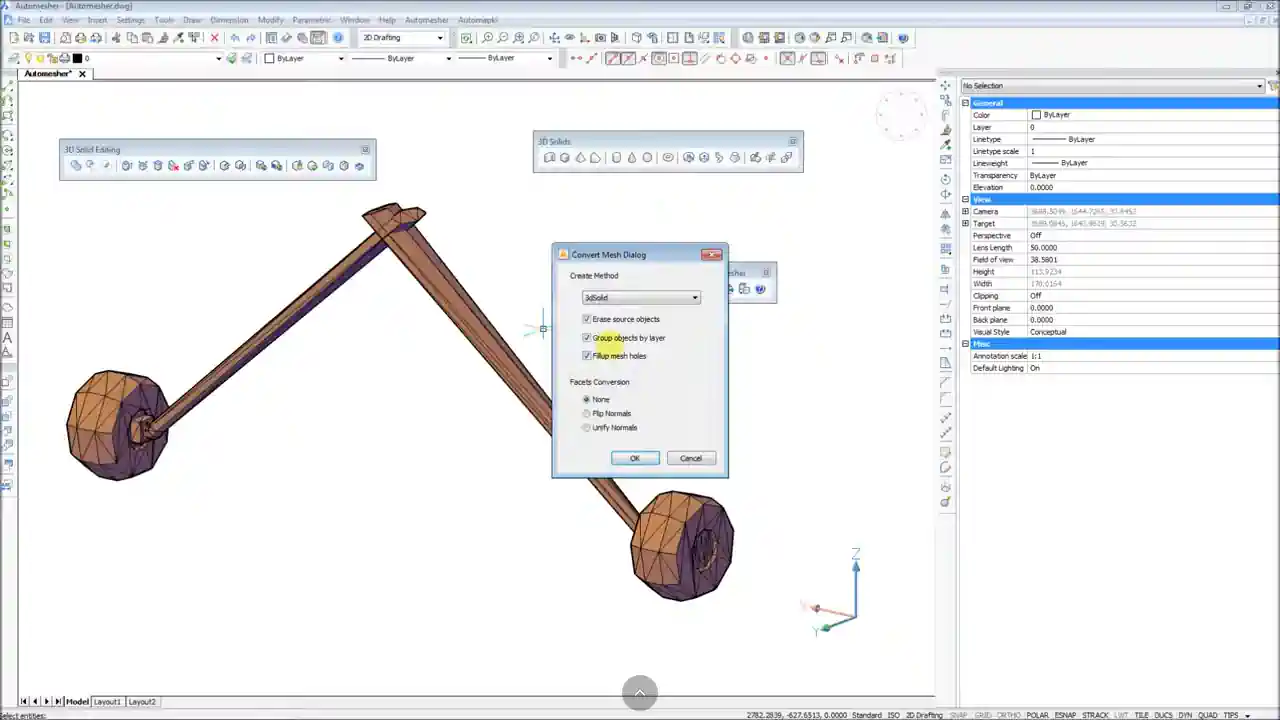Image resolution: width=1280 pixels, height=720 pixels.
Task: Uncheck Group objects by layer
Action: (x=587, y=337)
